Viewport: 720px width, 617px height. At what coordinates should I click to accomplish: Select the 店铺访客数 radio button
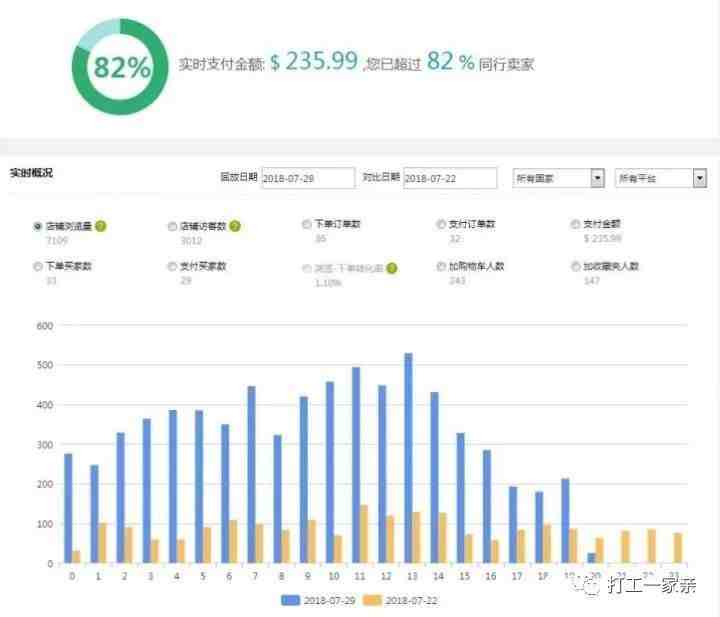172,226
